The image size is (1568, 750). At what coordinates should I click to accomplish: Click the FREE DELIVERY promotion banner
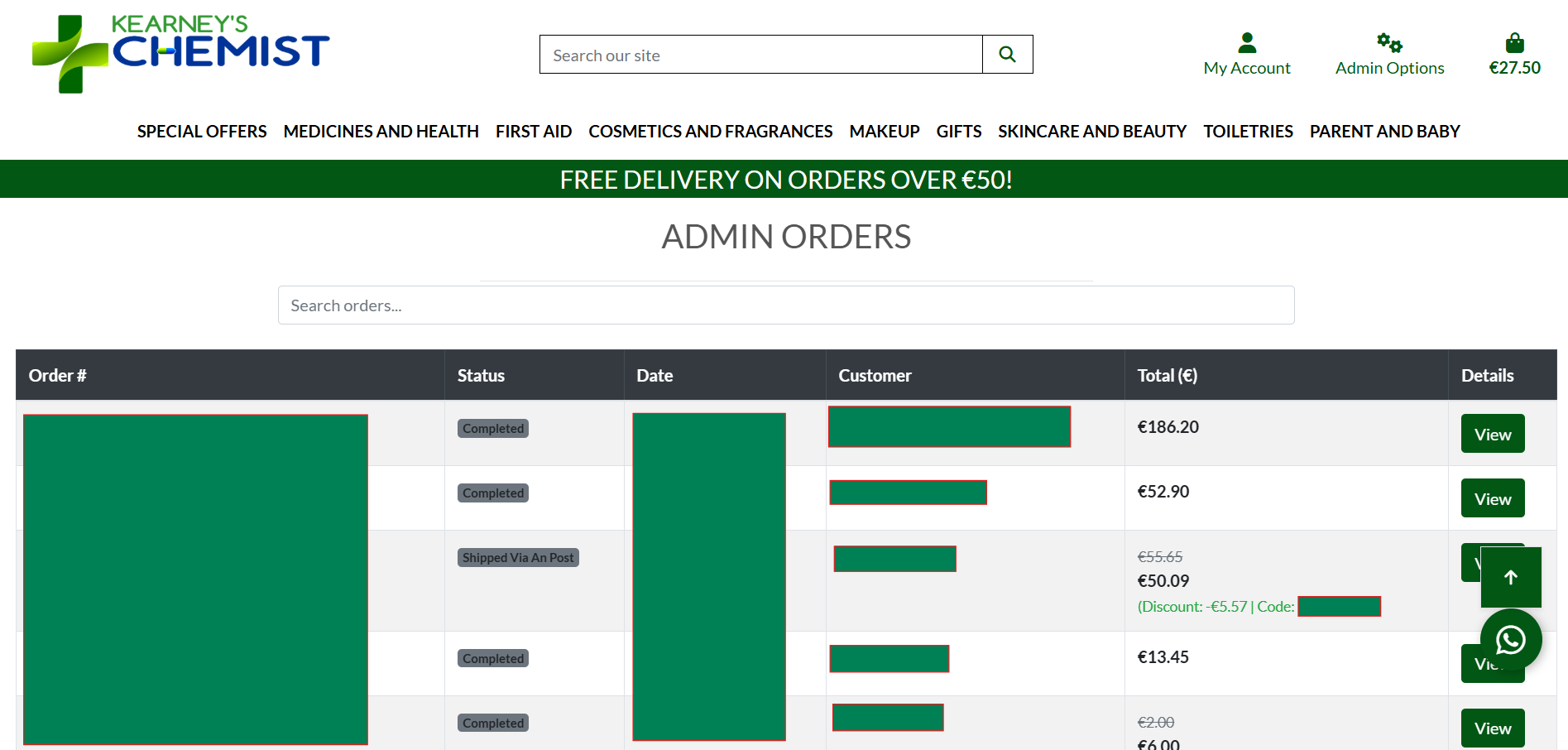784,179
